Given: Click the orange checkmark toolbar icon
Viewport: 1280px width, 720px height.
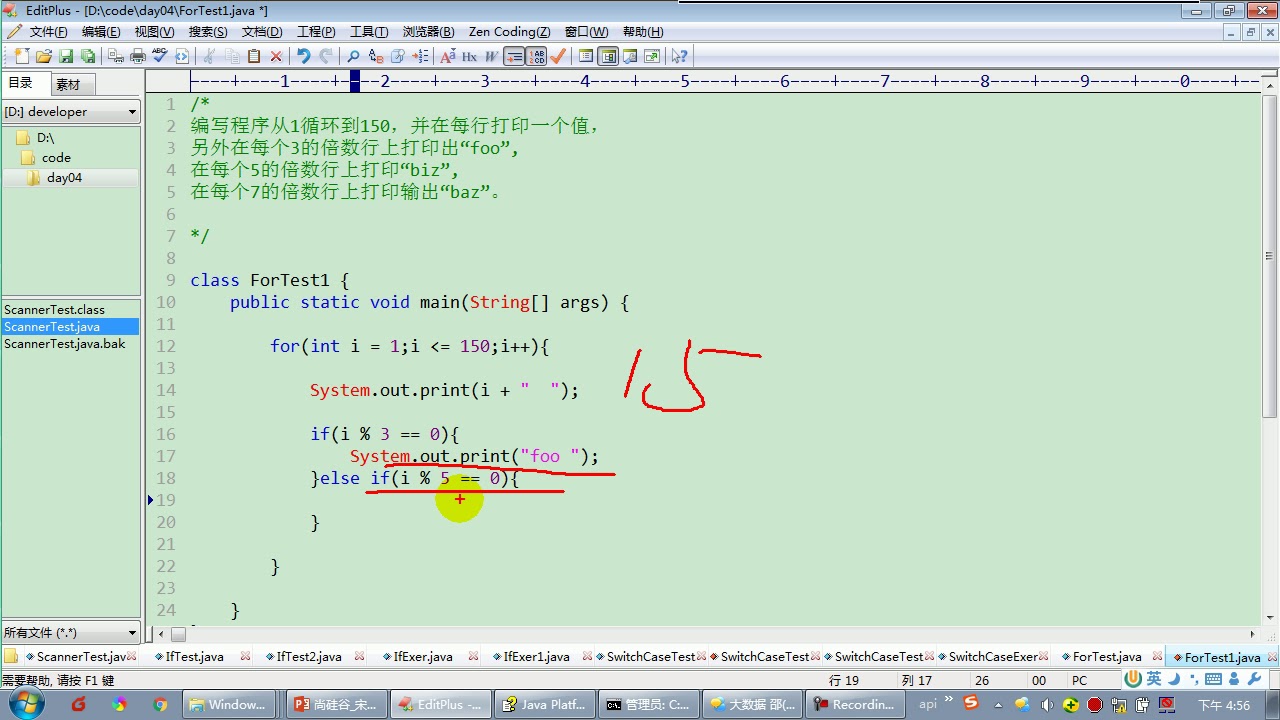Looking at the screenshot, I should pos(558,56).
